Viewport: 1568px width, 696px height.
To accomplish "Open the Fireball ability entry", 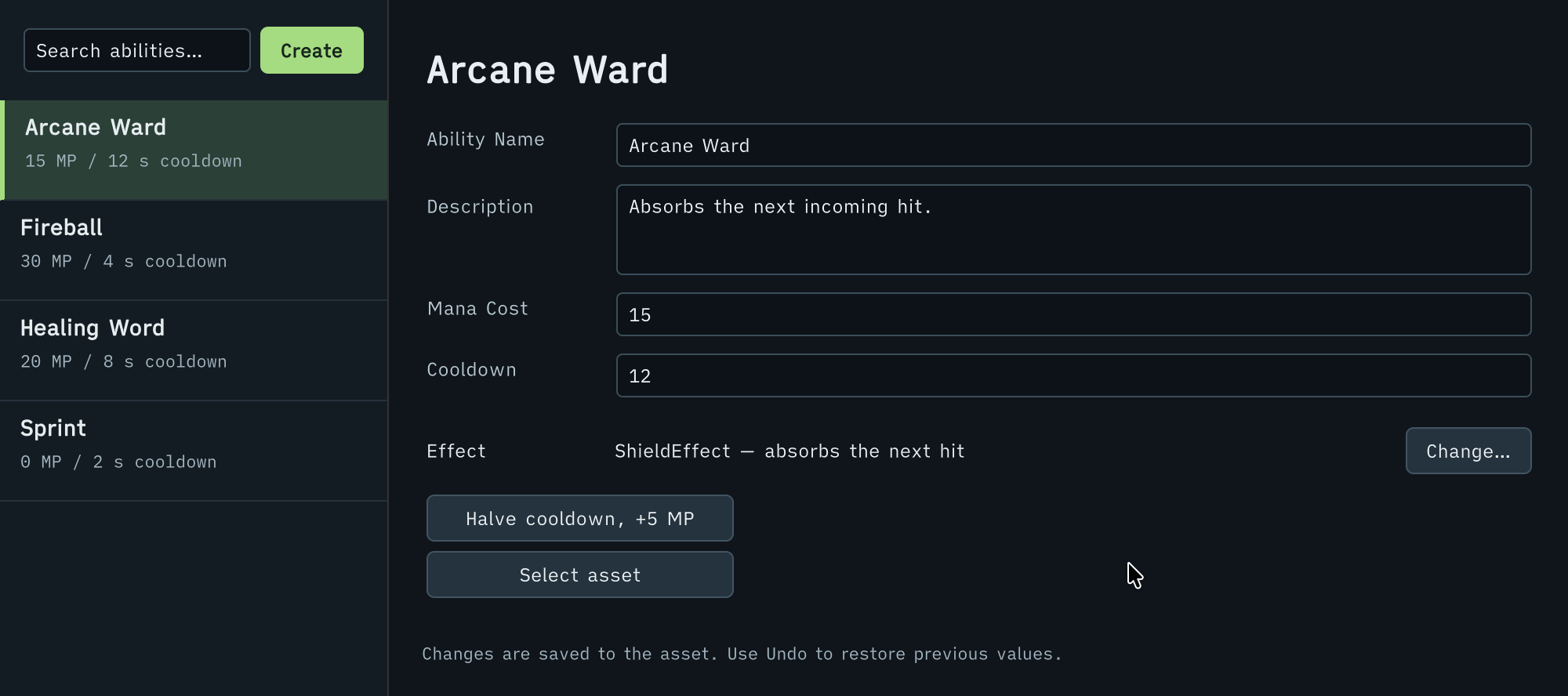I will (194, 250).
